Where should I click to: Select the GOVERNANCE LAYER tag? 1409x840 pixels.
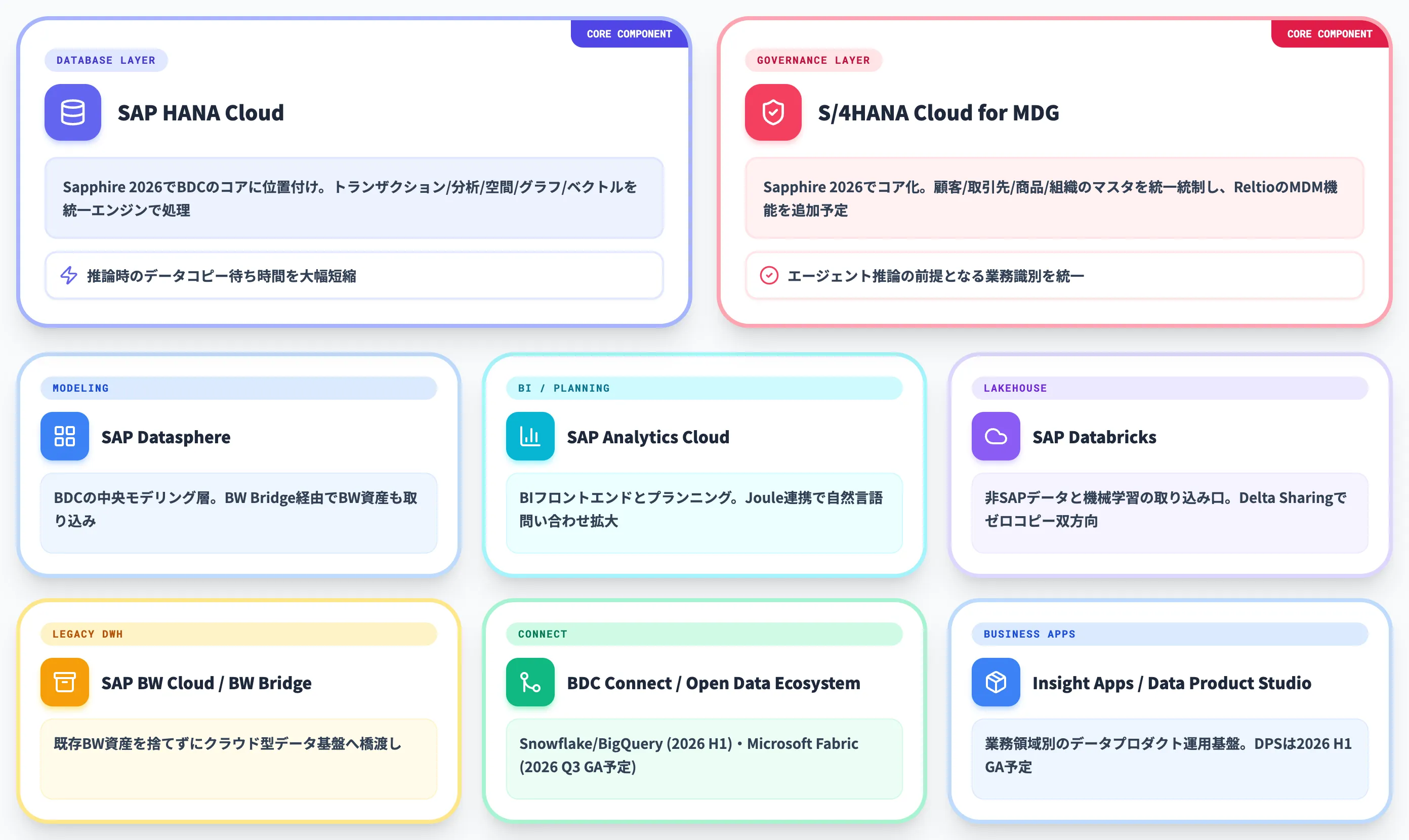[813, 60]
